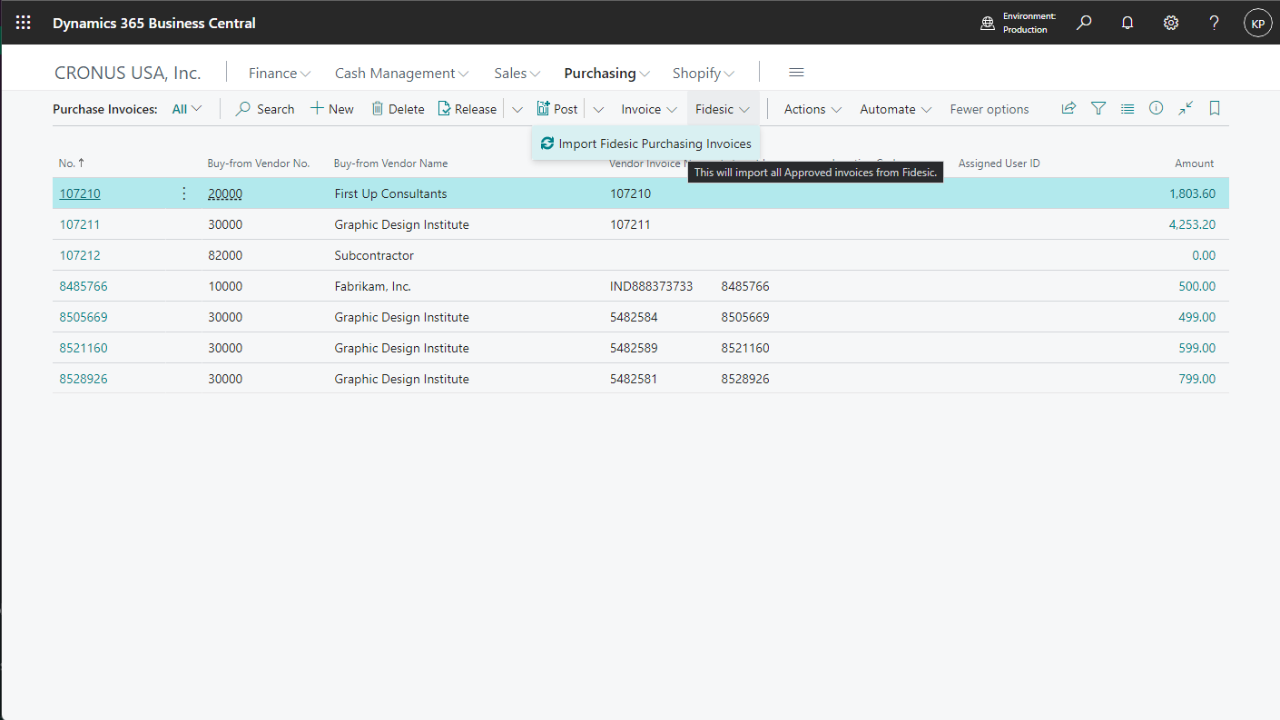1280x720 pixels.
Task: Delete the selected invoice
Action: 398,109
